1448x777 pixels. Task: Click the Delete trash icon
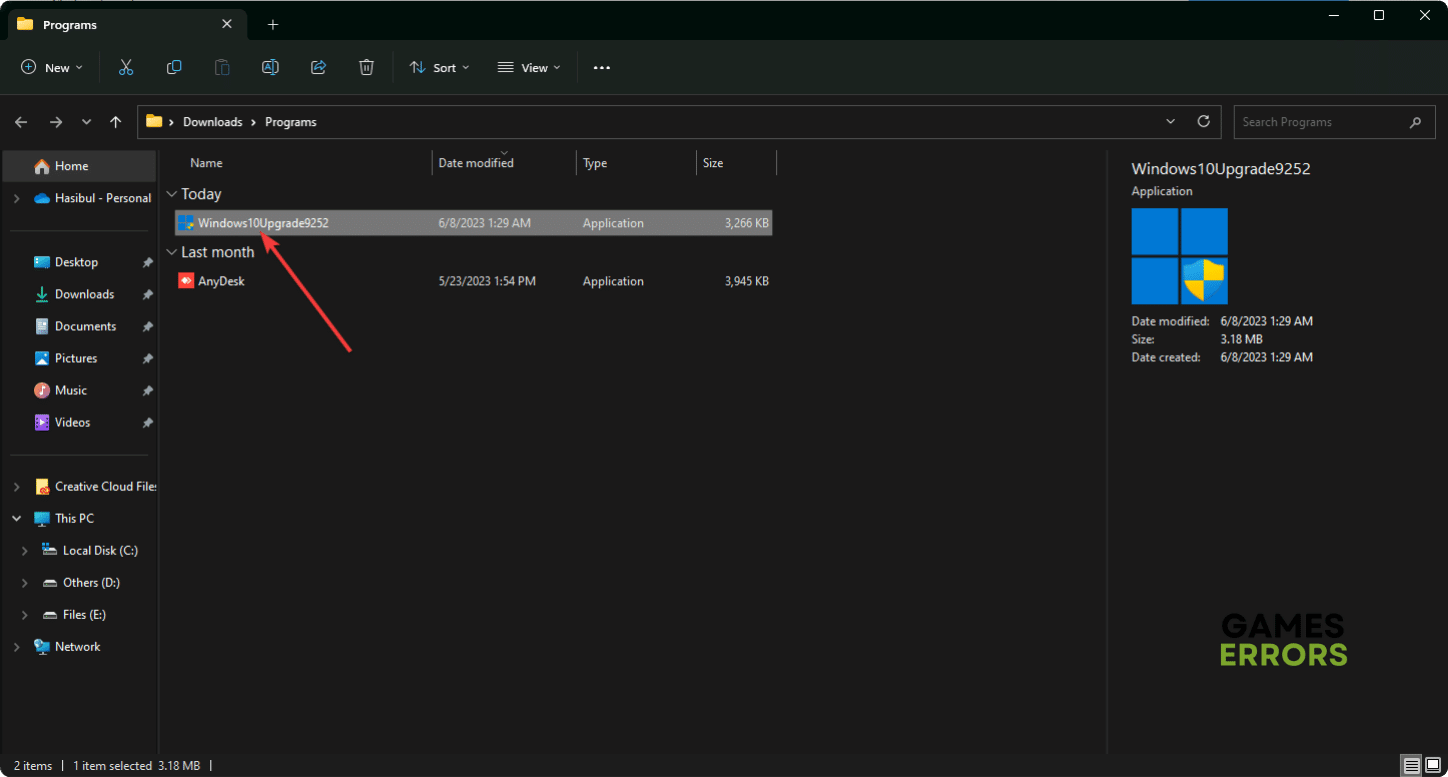(367, 67)
